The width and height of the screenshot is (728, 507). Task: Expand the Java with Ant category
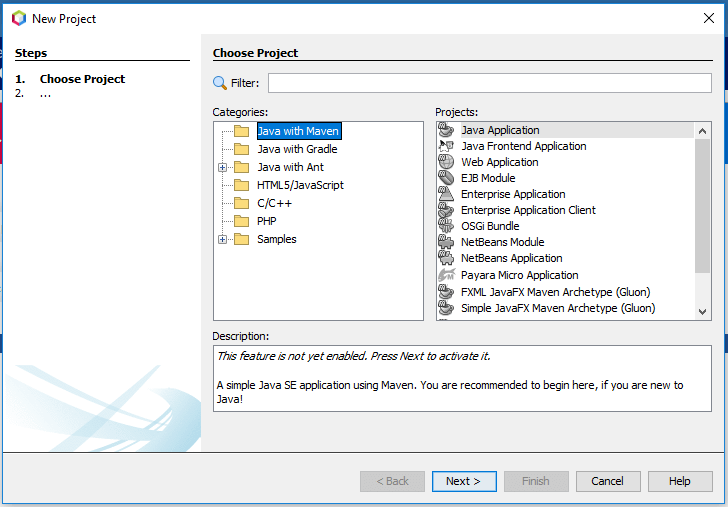point(222,167)
